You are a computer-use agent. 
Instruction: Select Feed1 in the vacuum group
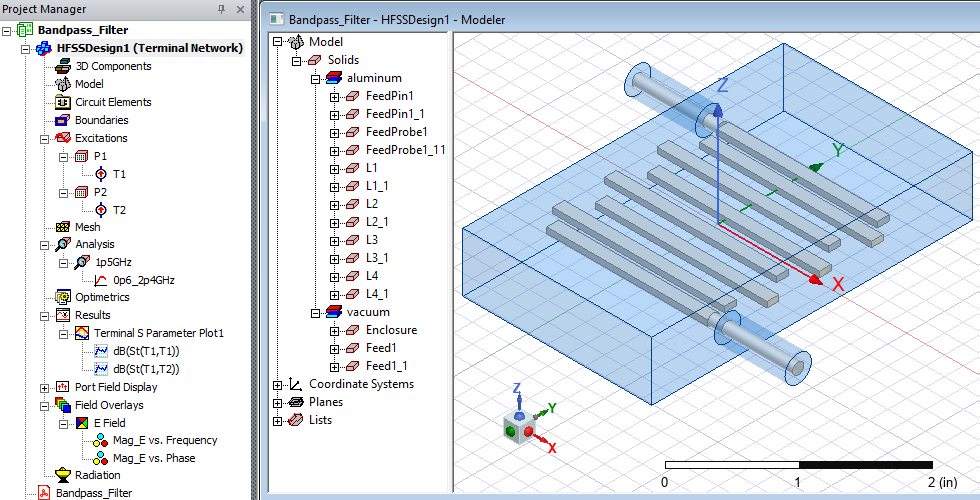[381, 348]
